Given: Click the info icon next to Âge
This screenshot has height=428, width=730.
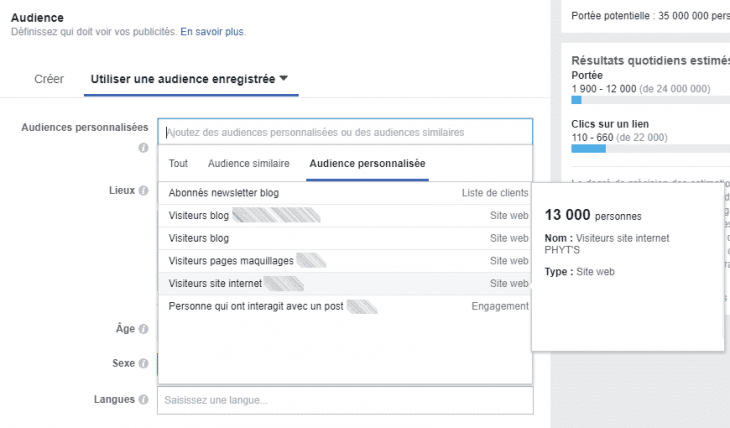Looking at the screenshot, I should coord(143,329).
